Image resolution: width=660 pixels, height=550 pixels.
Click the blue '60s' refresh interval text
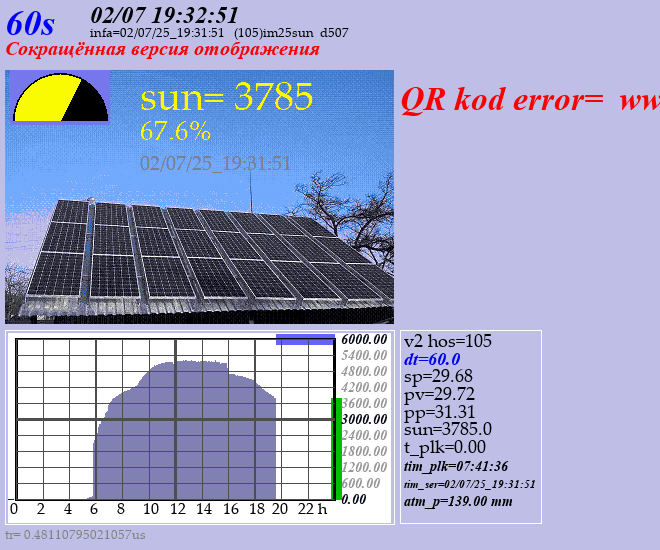click(x=30, y=24)
